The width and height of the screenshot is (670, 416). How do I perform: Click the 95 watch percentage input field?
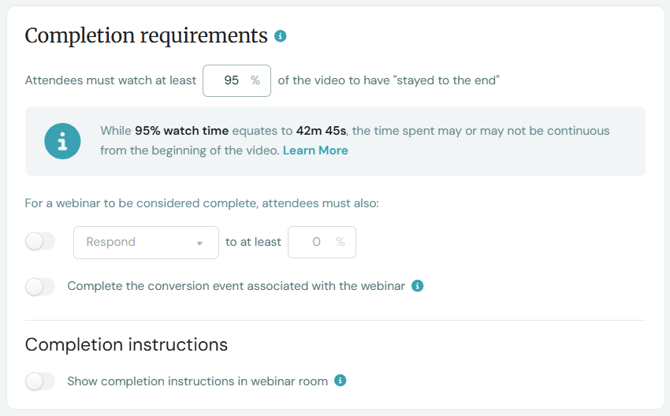tap(229, 80)
